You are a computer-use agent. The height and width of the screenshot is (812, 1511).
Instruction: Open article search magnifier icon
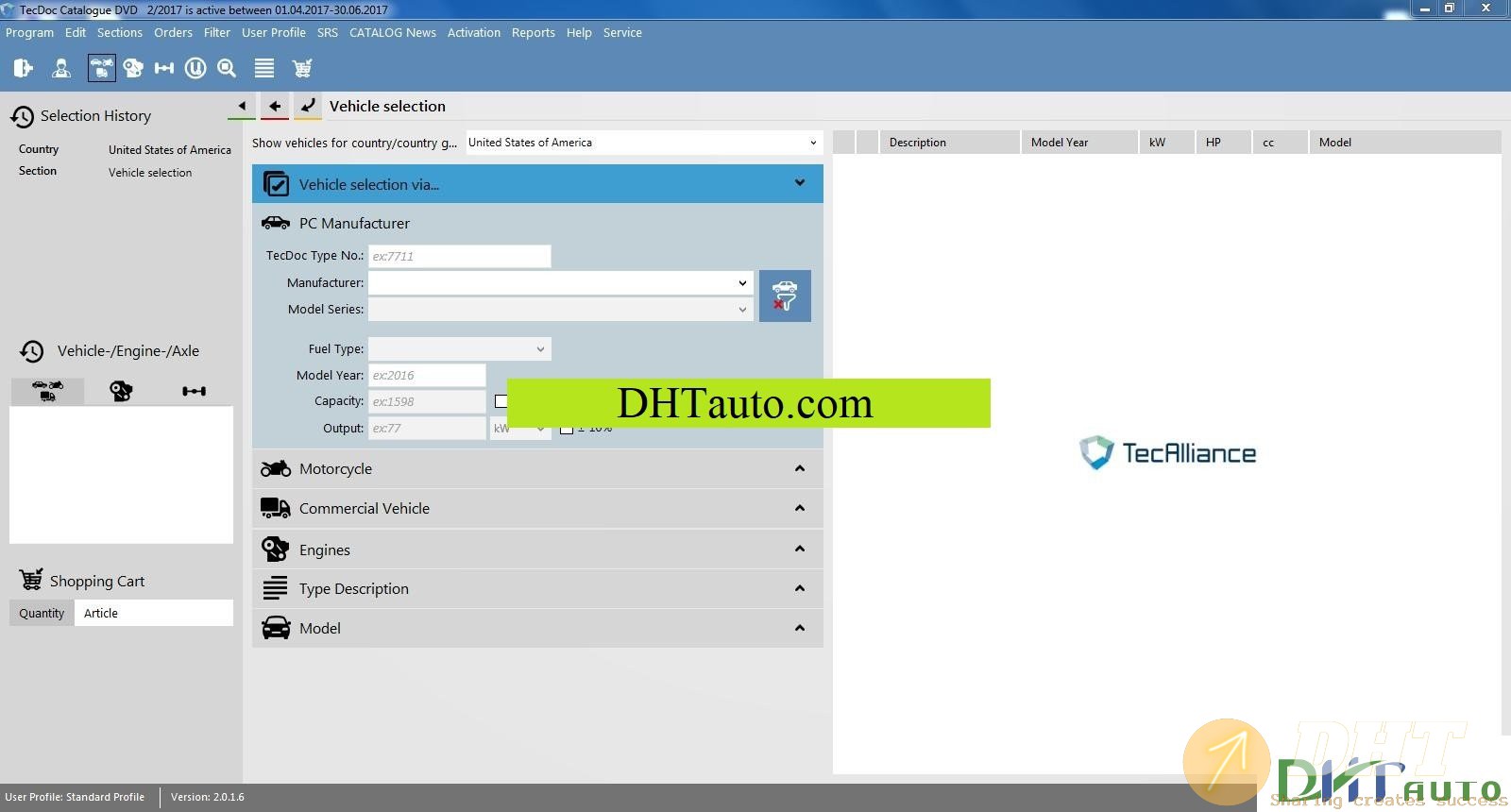[227, 68]
